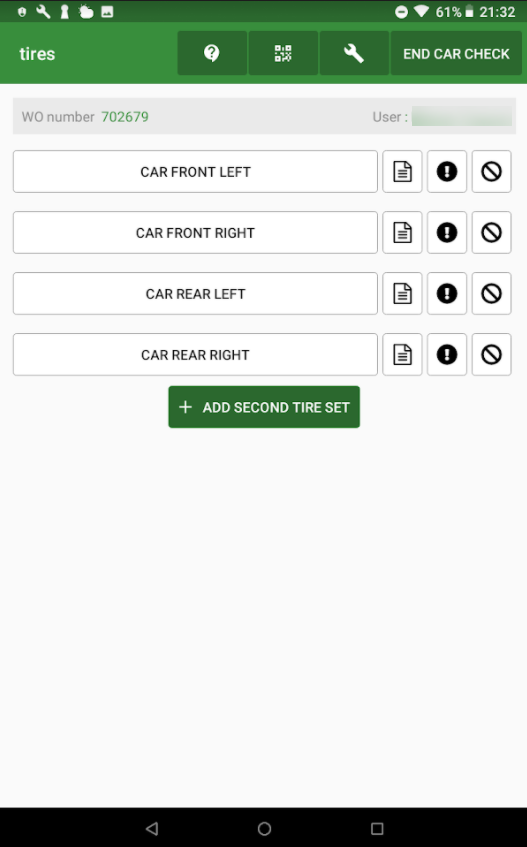The height and width of the screenshot is (847, 527).
Task: Tap the QR code scanner icon
Action: point(283,53)
